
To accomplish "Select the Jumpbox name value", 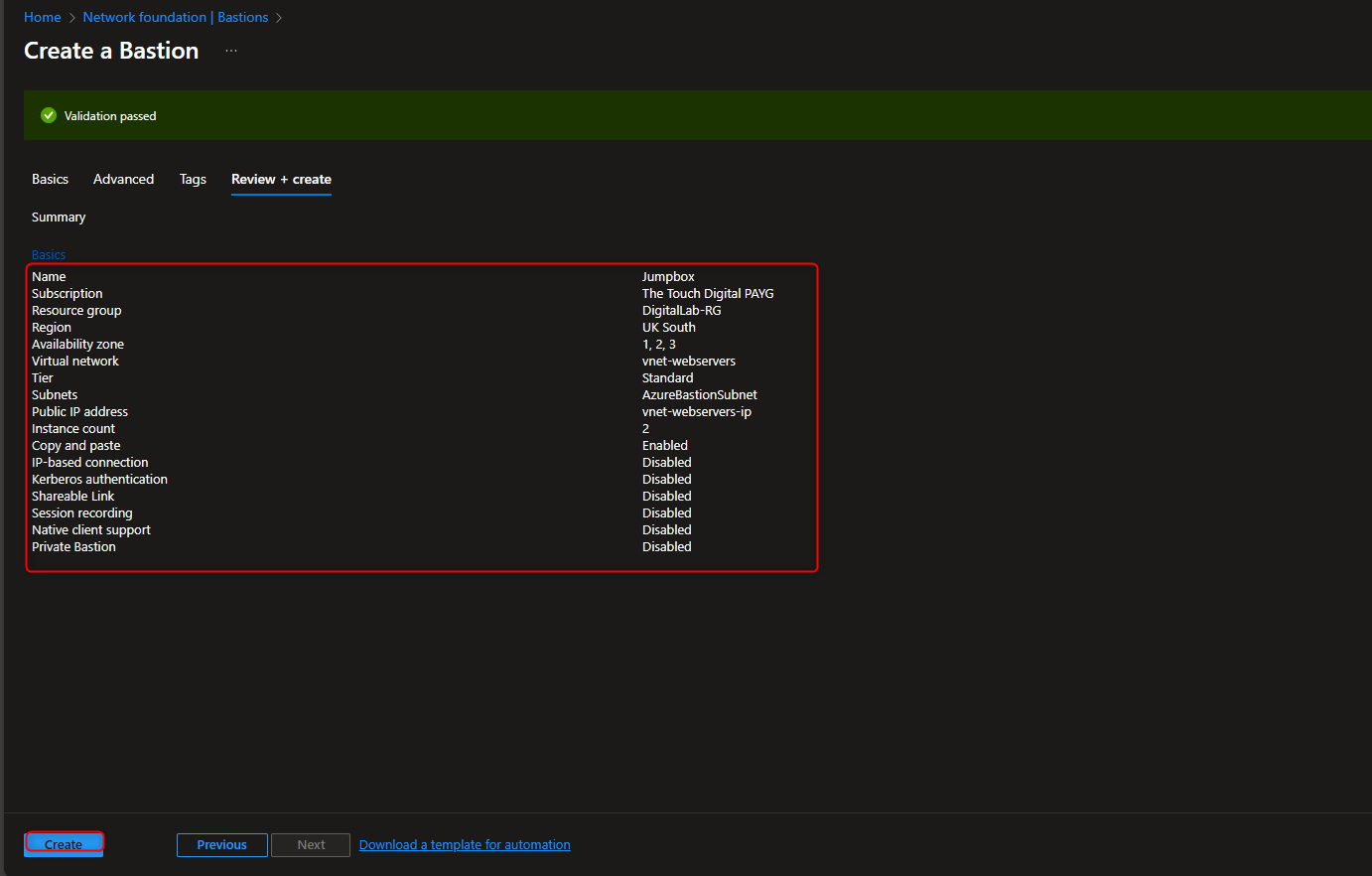I will point(665,276).
